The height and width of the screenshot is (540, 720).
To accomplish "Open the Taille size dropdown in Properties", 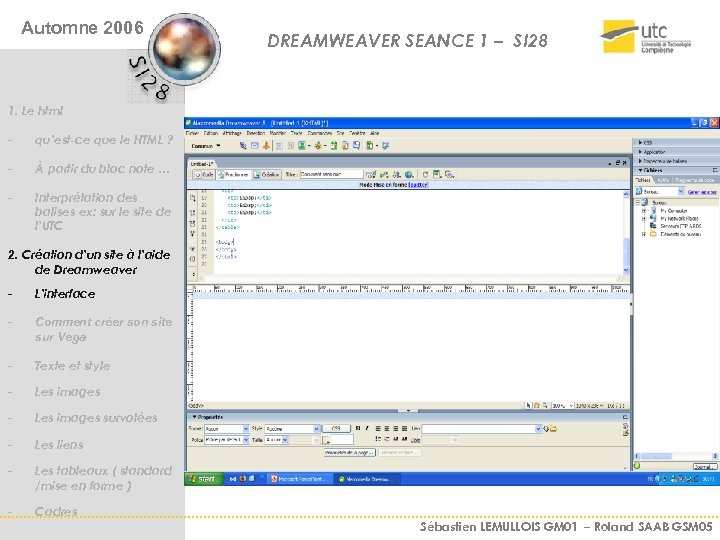I will (x=285, y=440).
